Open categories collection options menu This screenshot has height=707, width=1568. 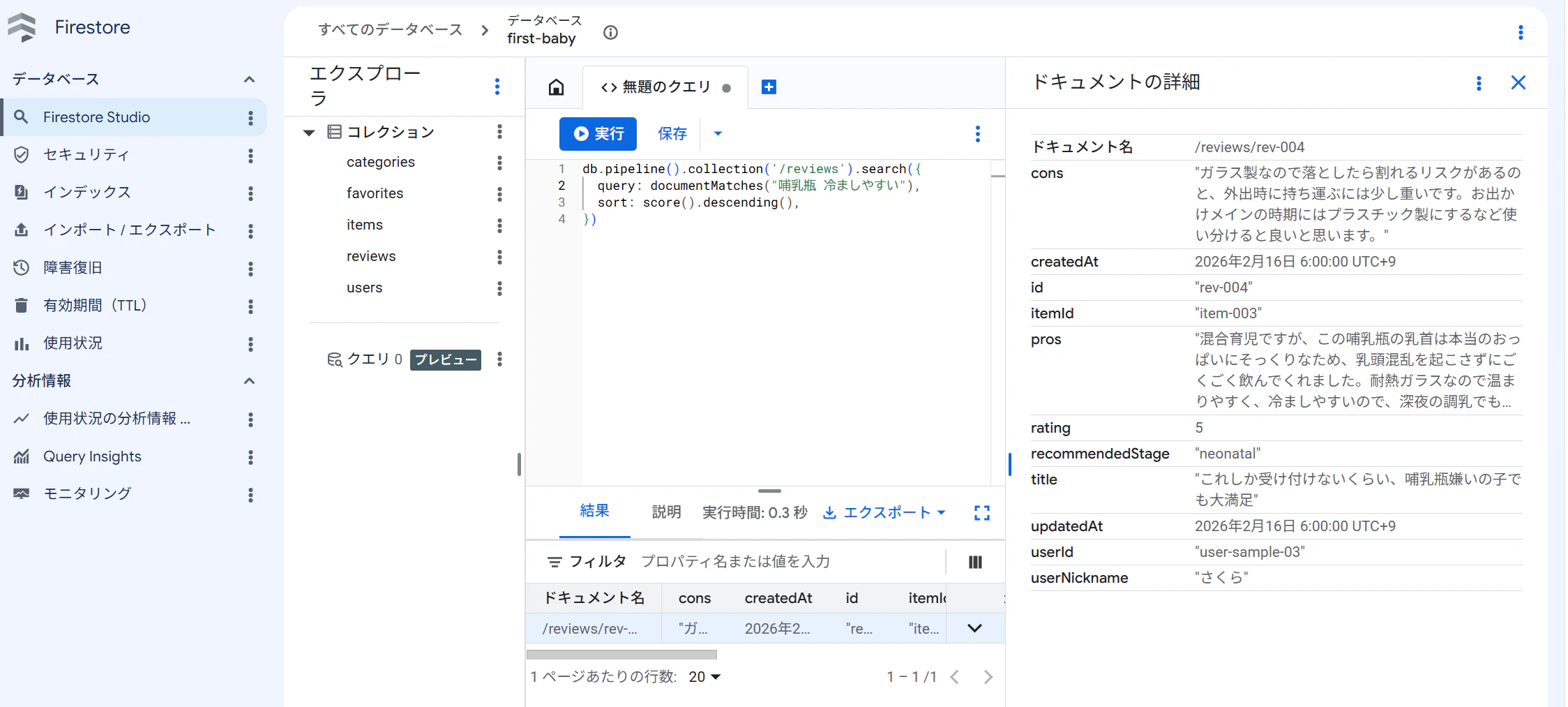(499, 163)
